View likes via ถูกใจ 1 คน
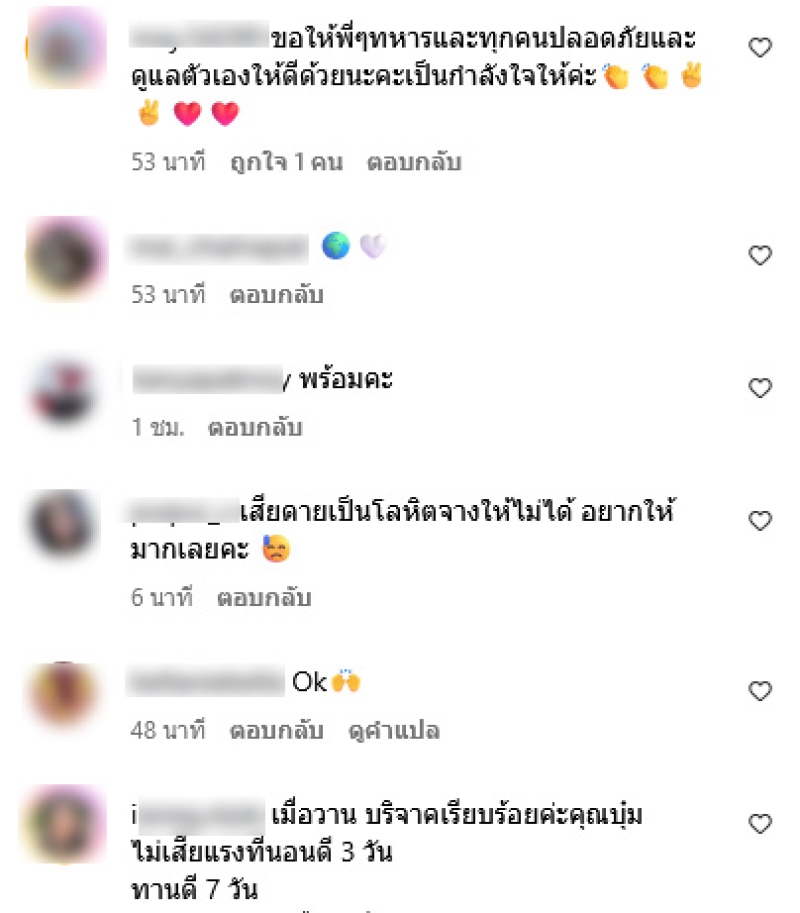 pos(286,162)
